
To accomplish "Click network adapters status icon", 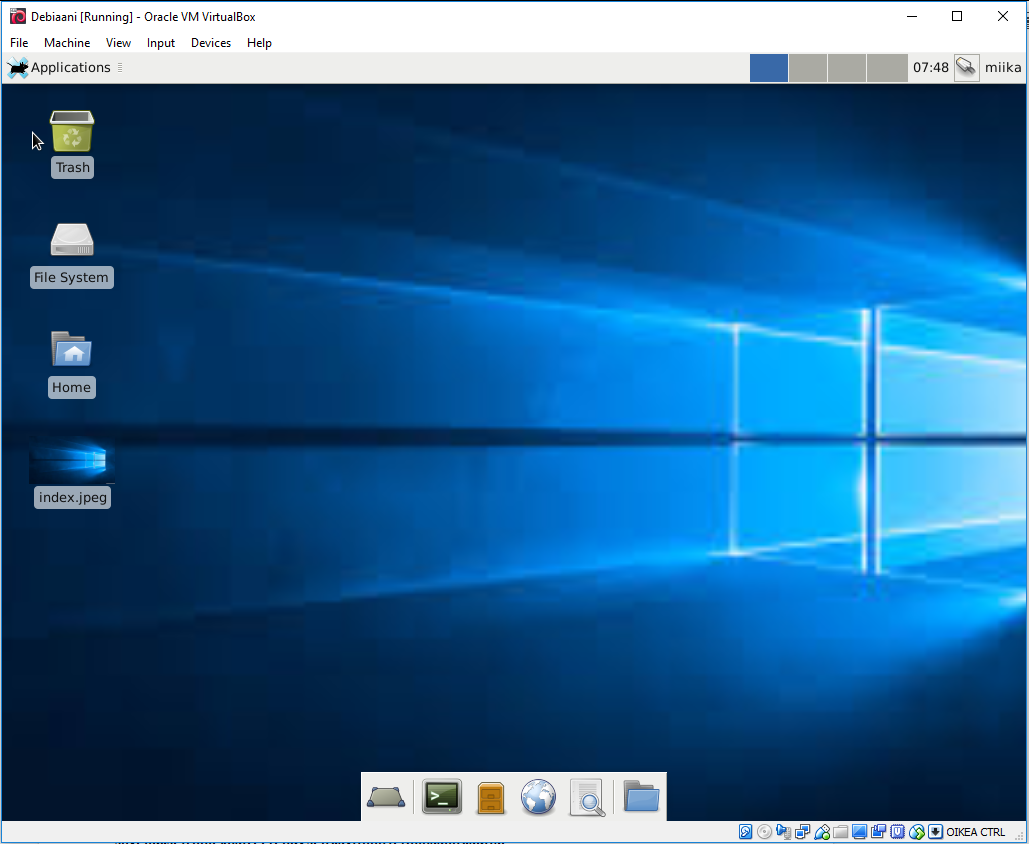I will pyautogui.click(x=802, y=832).
